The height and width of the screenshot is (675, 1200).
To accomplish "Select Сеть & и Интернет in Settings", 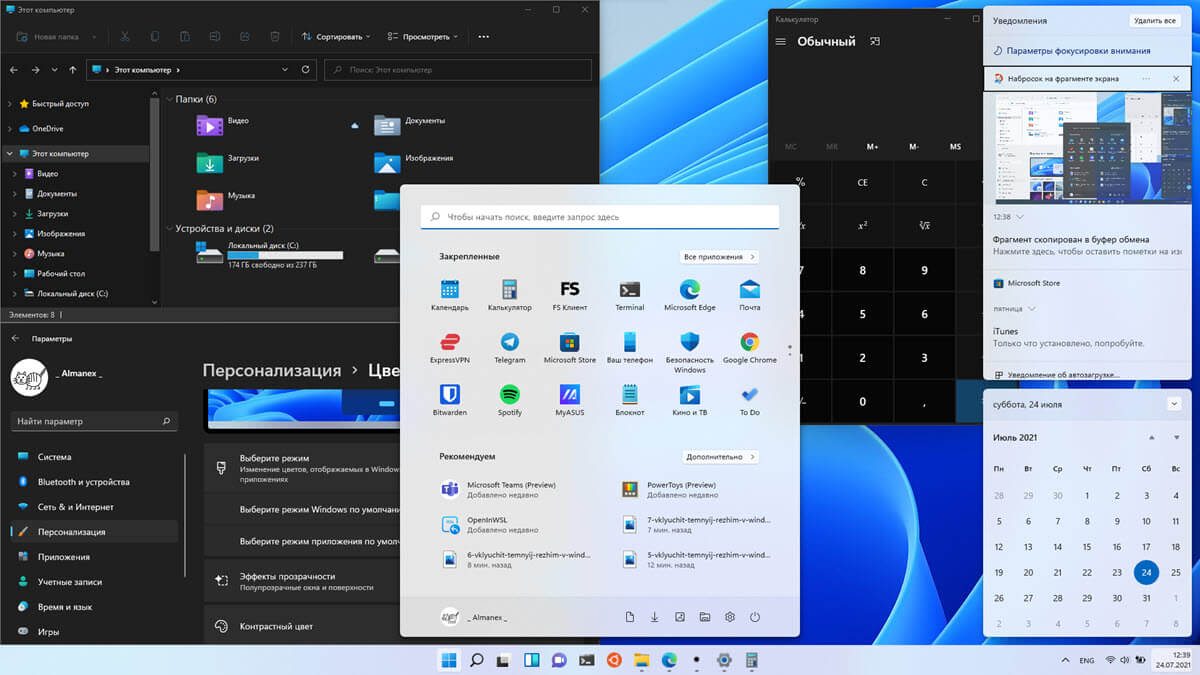I will (x=94, y=507).
